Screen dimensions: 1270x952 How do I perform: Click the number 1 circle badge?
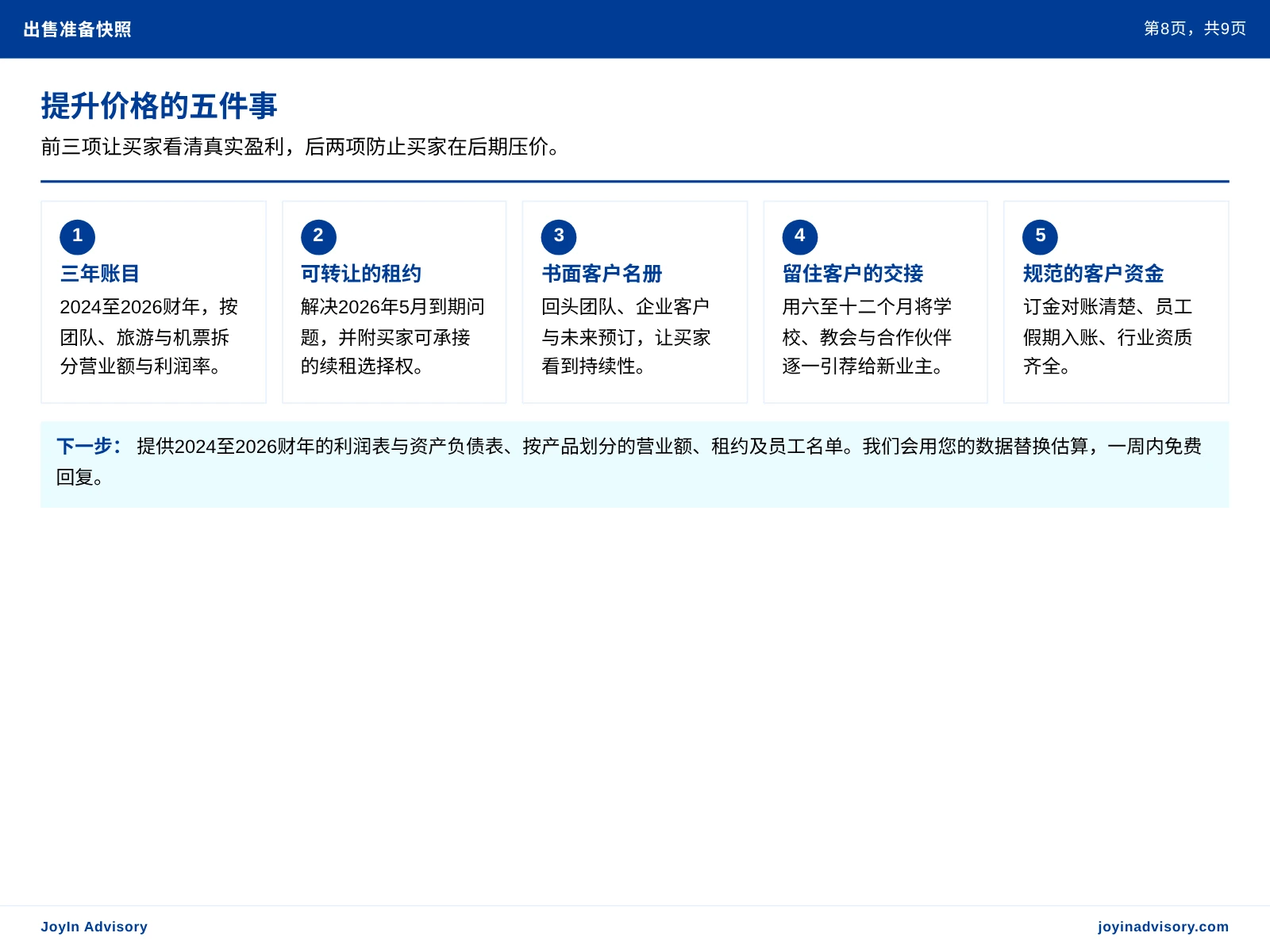point(77,236)
